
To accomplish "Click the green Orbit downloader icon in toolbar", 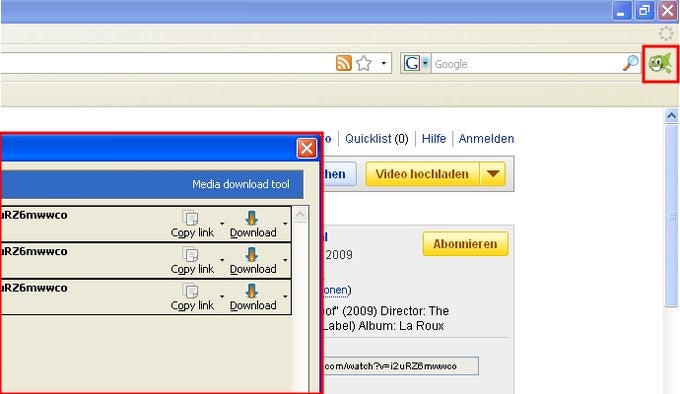I will pyautogui.click(x=660, y=64).
